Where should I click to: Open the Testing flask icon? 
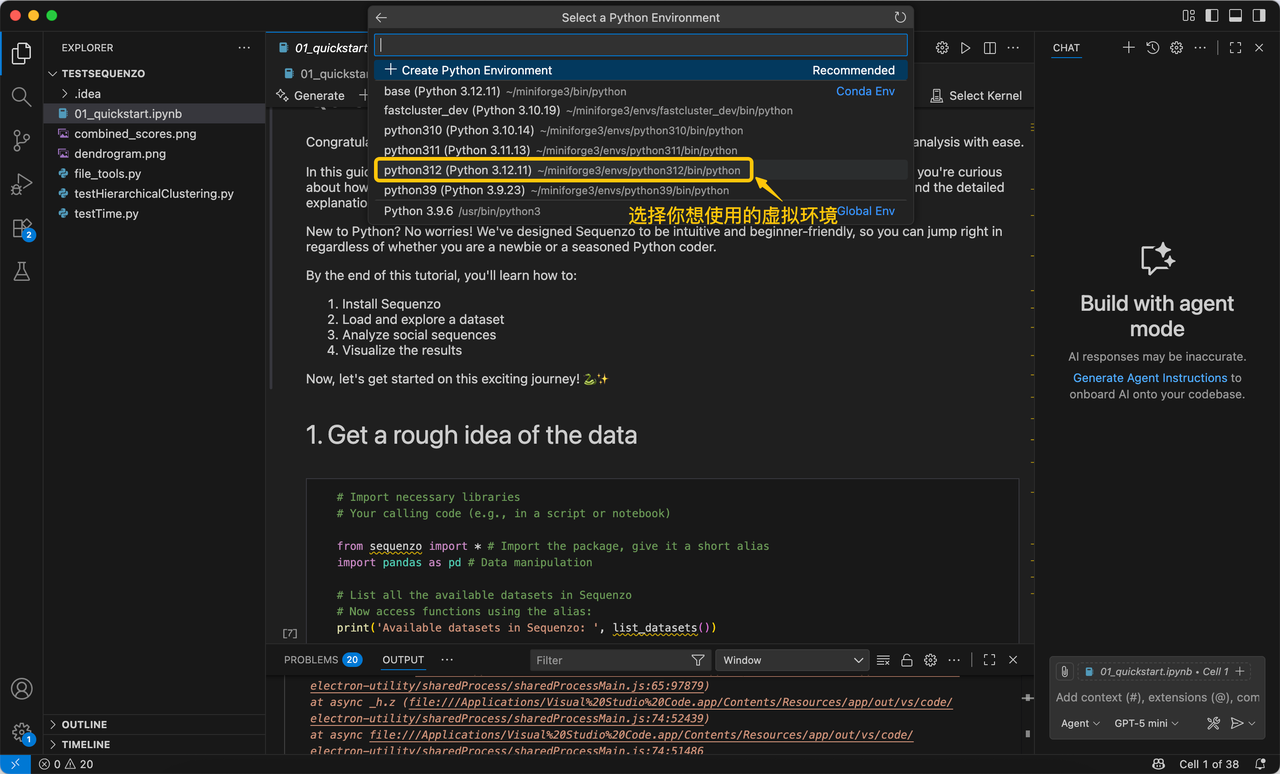point(21,272)
